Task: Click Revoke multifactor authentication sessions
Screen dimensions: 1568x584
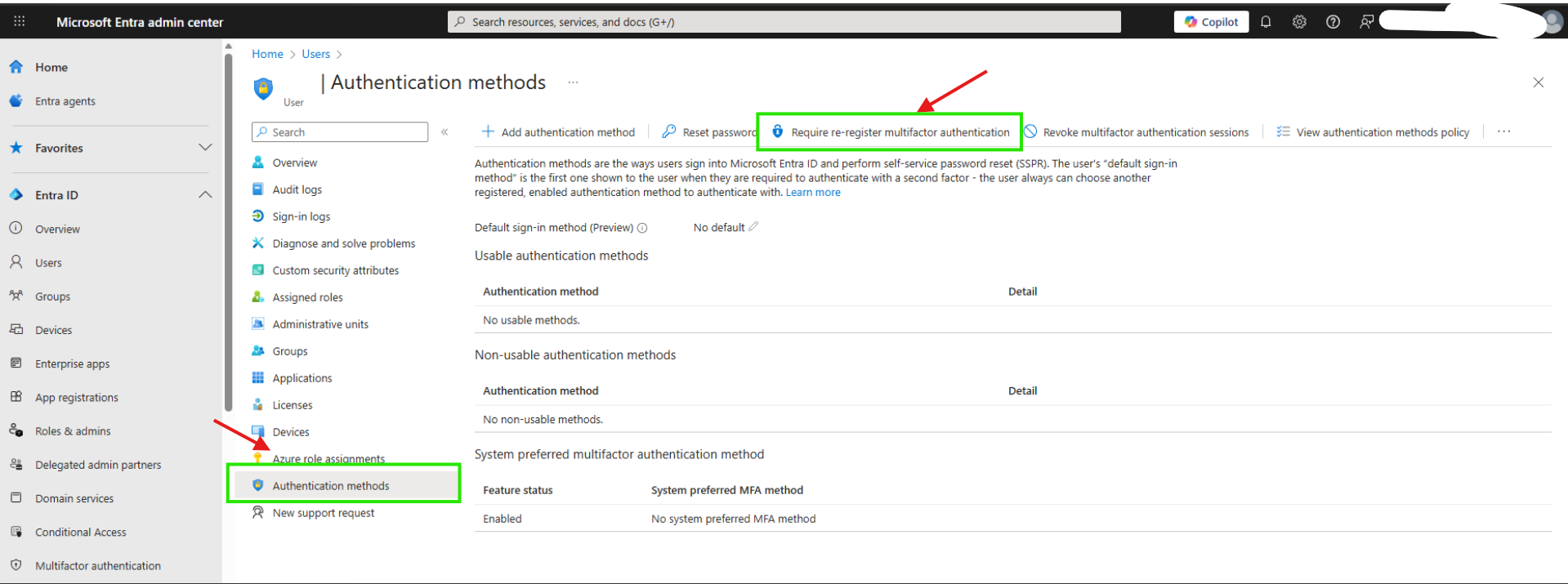Action: (x=1137, y=132)
